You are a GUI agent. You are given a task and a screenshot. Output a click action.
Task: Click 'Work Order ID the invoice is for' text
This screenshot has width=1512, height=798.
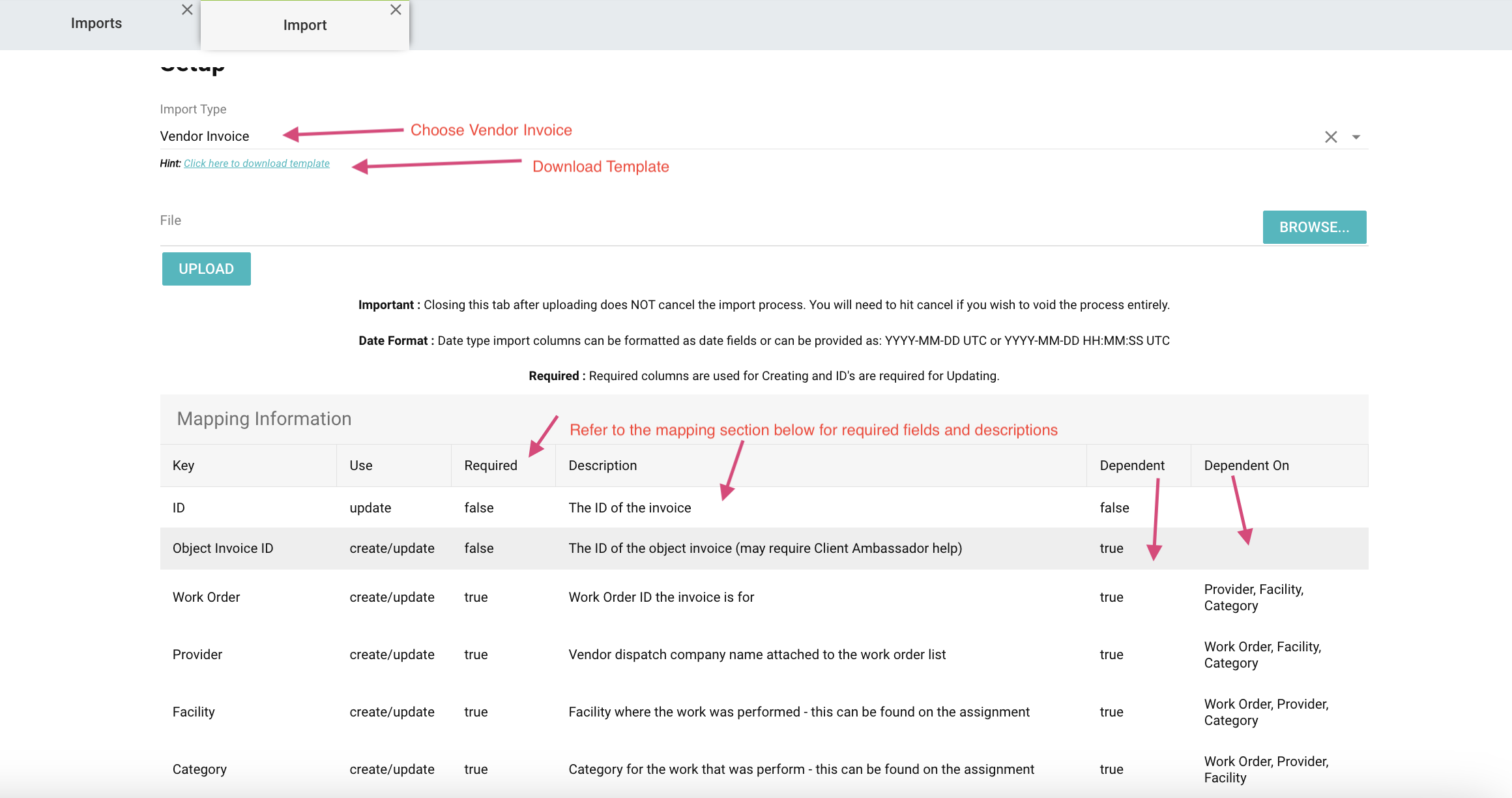pos(661,597)
